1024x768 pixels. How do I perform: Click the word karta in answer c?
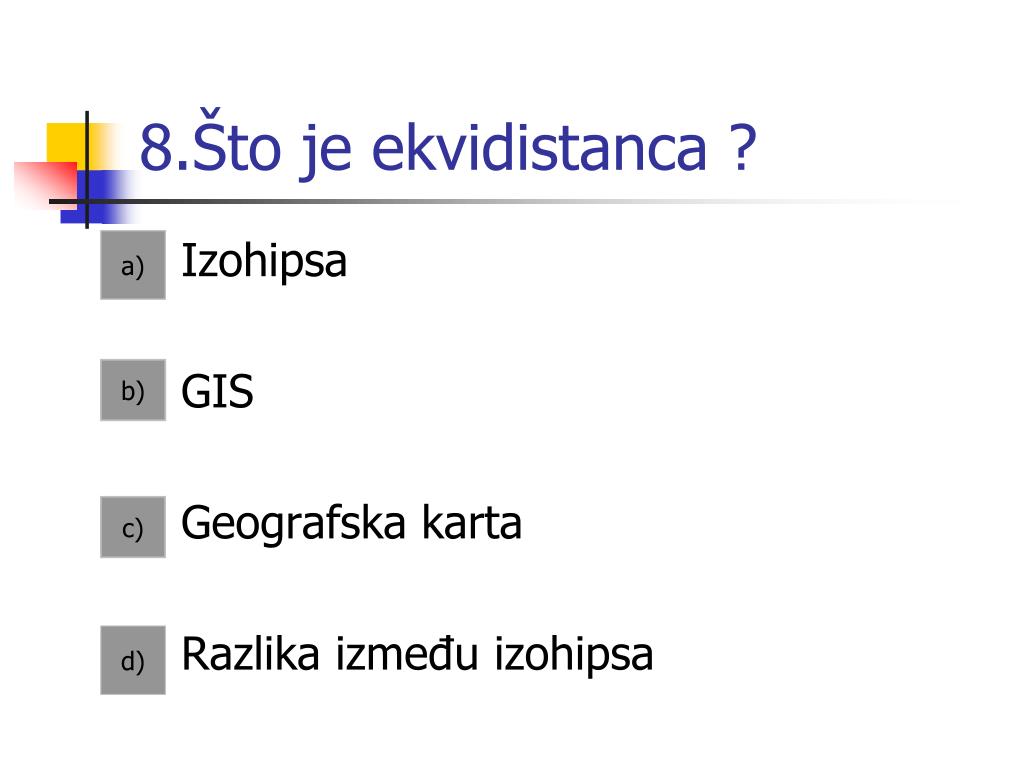(472, 522)
